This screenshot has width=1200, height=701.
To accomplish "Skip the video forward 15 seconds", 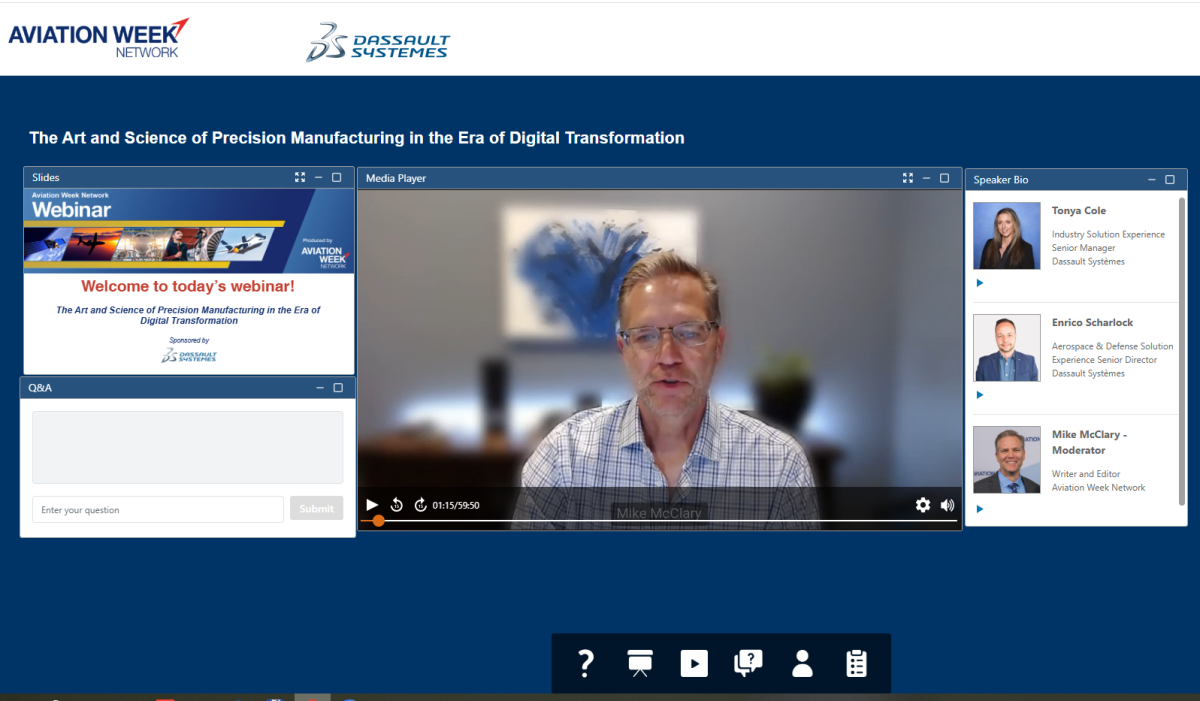I will [x=420, y=505].
